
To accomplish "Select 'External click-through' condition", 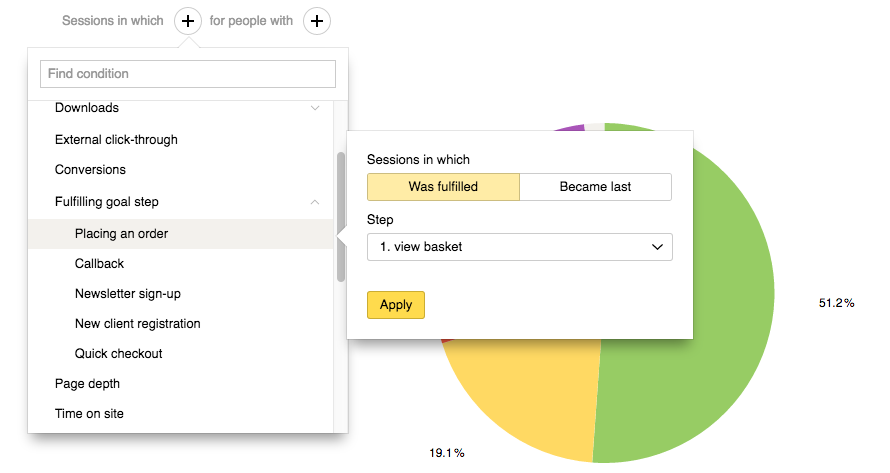I will [x=116, y=140].
